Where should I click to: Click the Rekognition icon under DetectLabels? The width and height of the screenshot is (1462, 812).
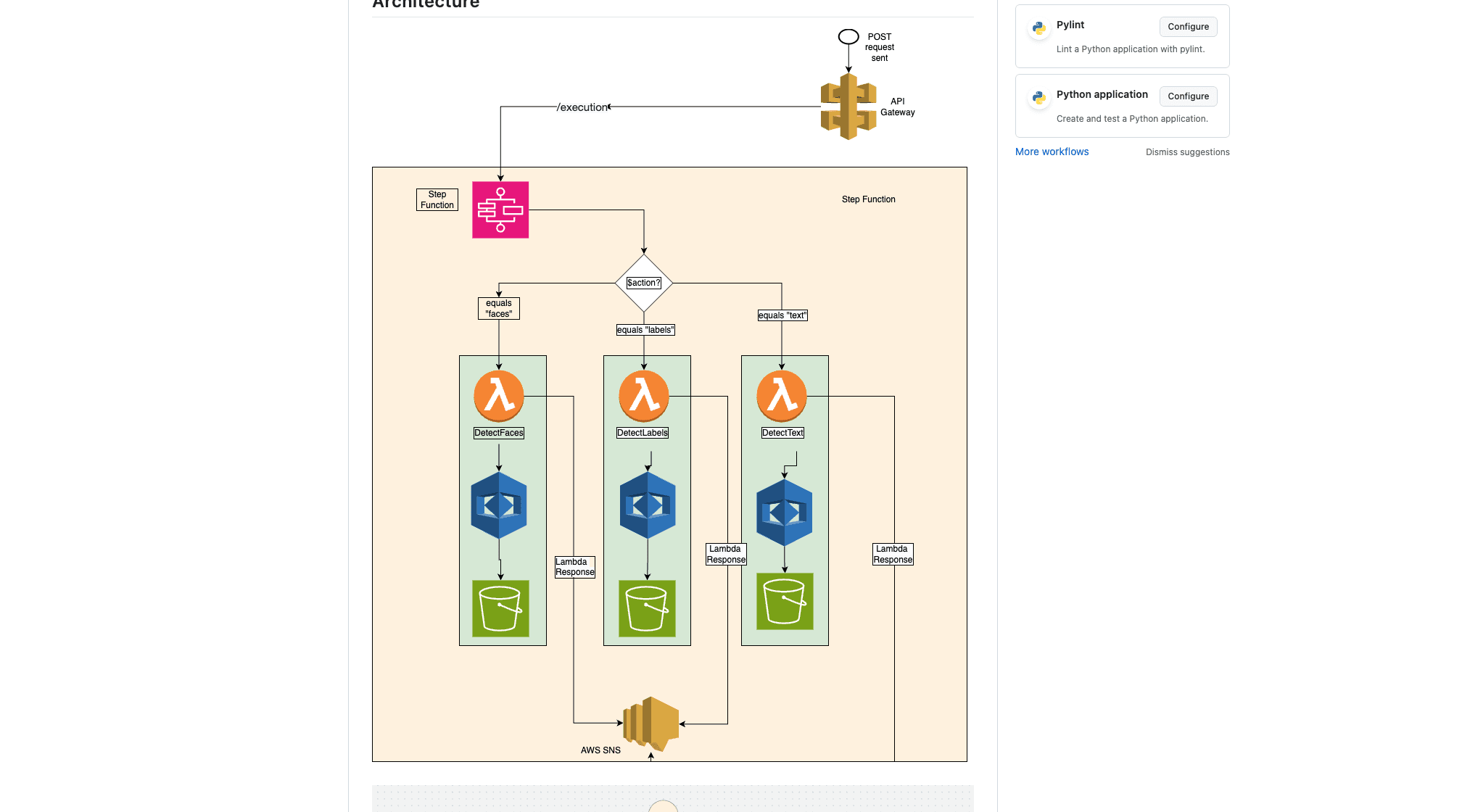click(648, 505)
